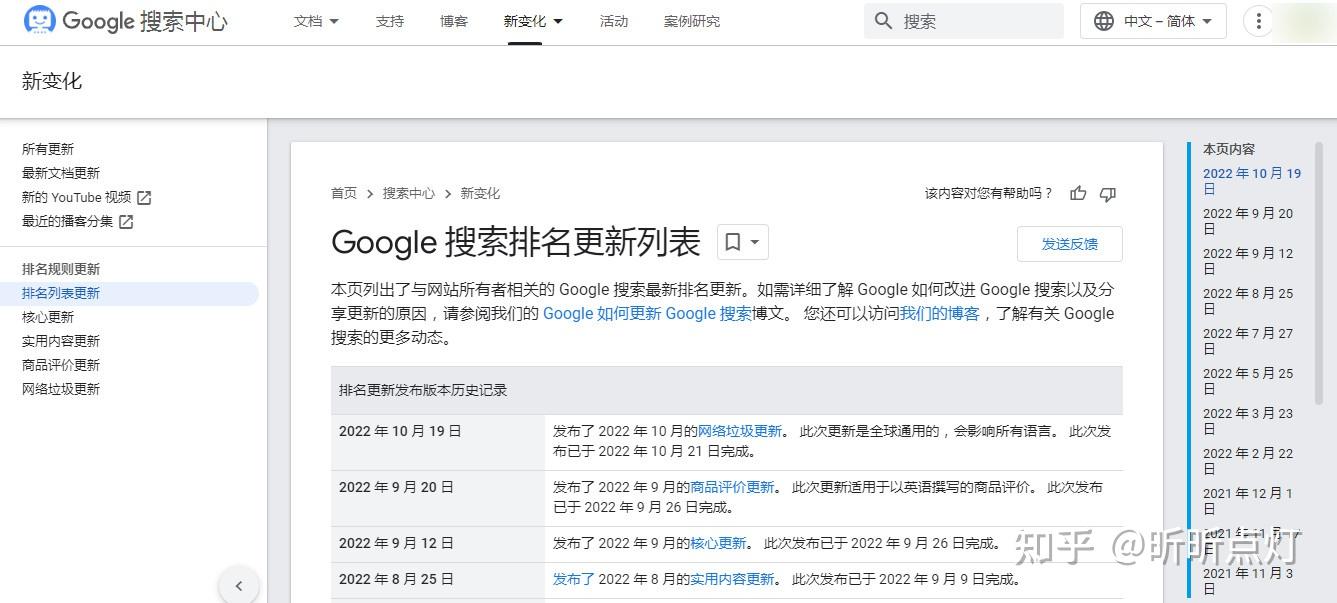Screen dimensions: 1337x603
Task: Jump to 2021 年 11 月 3 日 in page contents
Action: [x=1248, y=581]
